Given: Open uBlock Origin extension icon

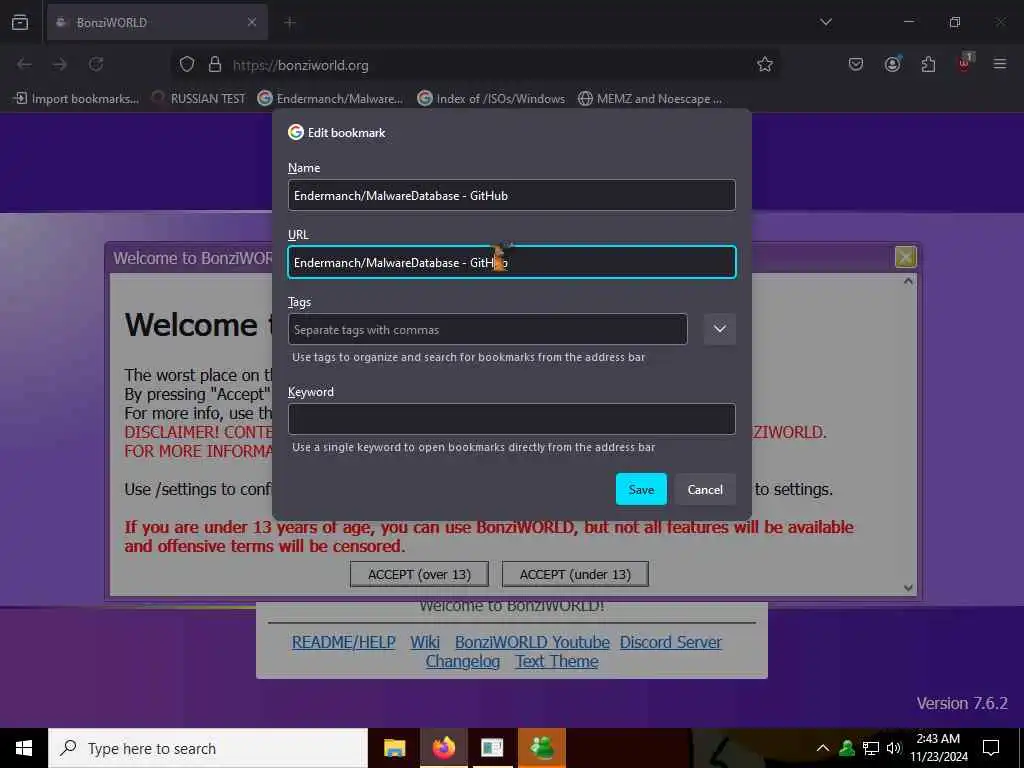Looking at the screenshot, I should 964,63.
